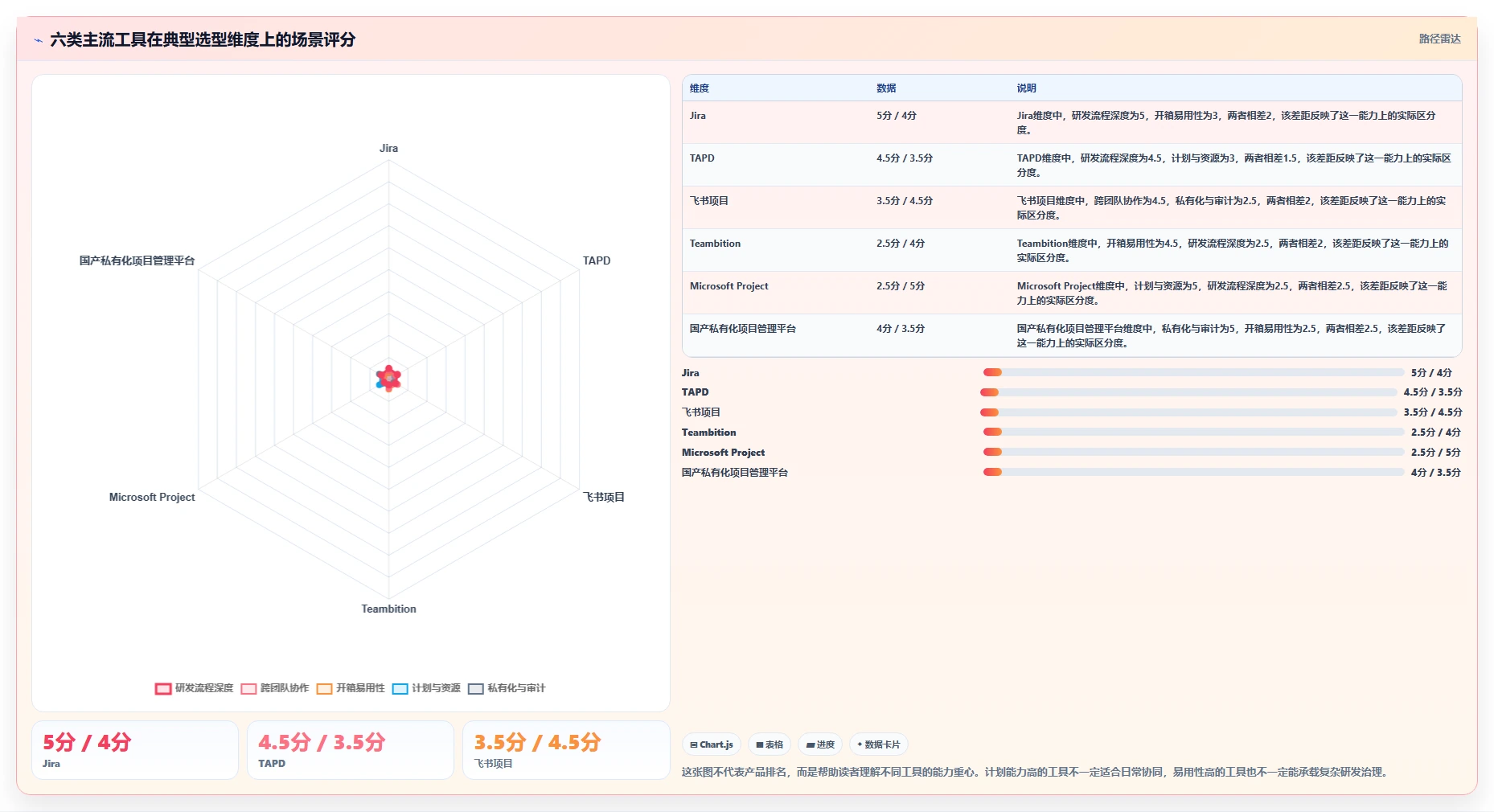Click the 4.5分 / 3.5分 table data cell

[905, 158]
